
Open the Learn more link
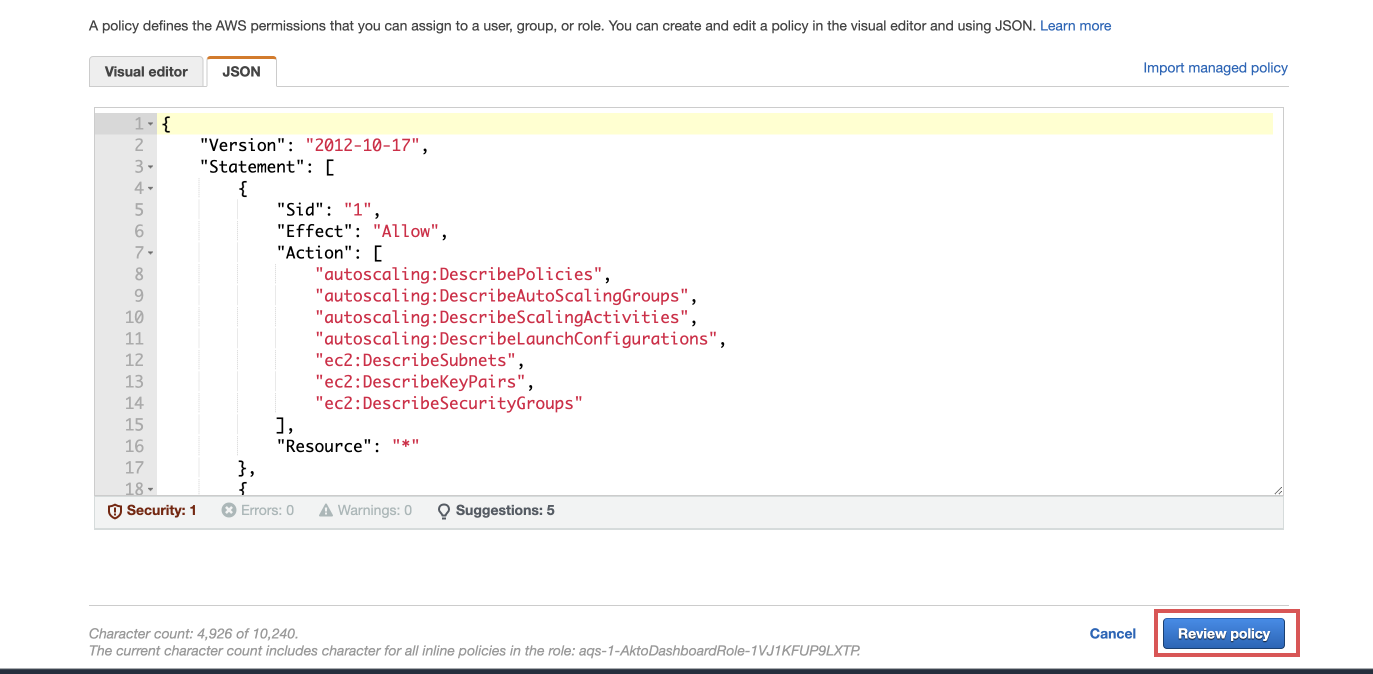[1075, 25]
